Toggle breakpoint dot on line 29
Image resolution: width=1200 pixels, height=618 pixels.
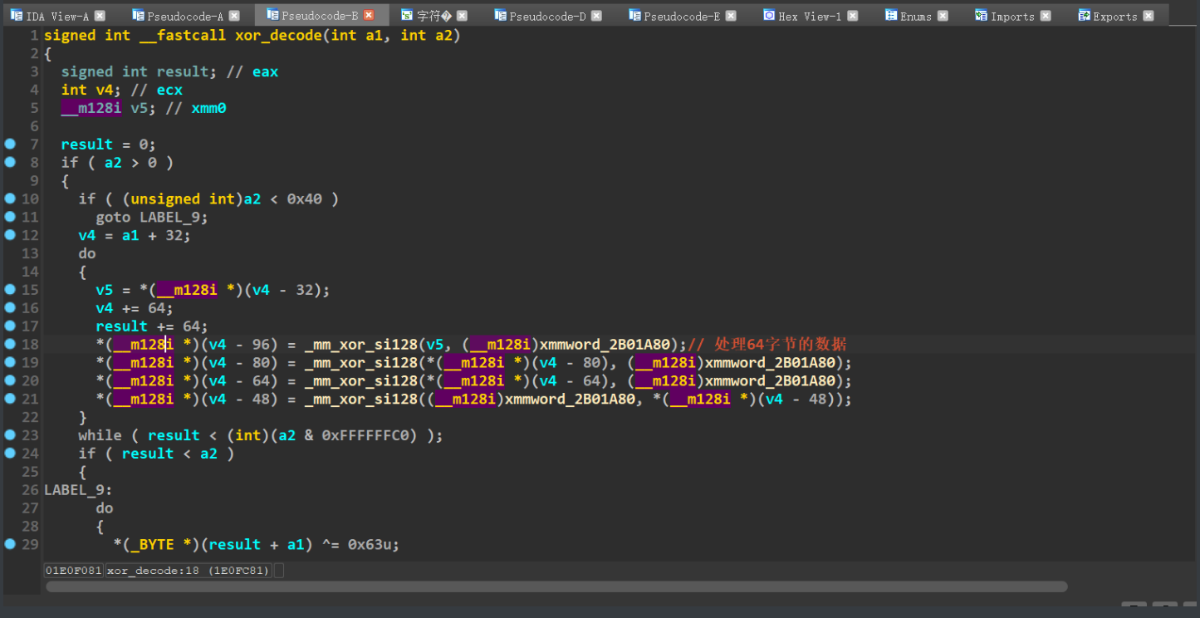click(x=10, y=544)
